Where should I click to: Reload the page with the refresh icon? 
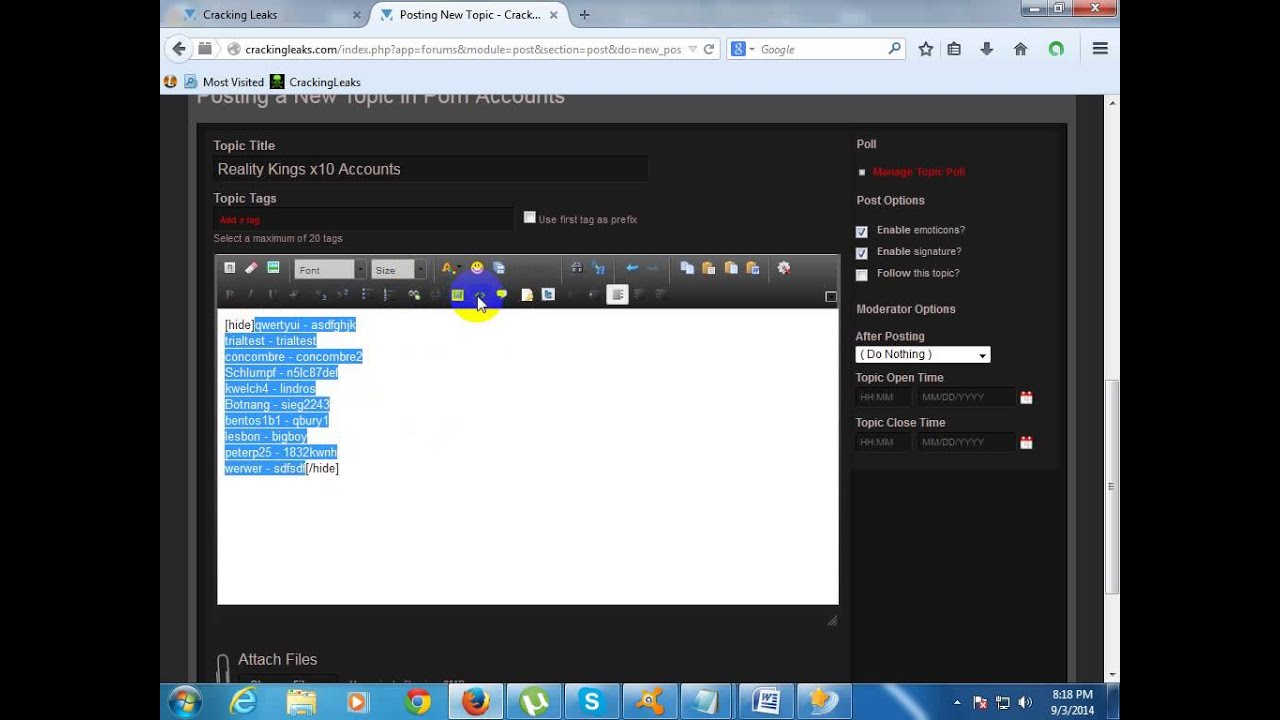point(709,48)
